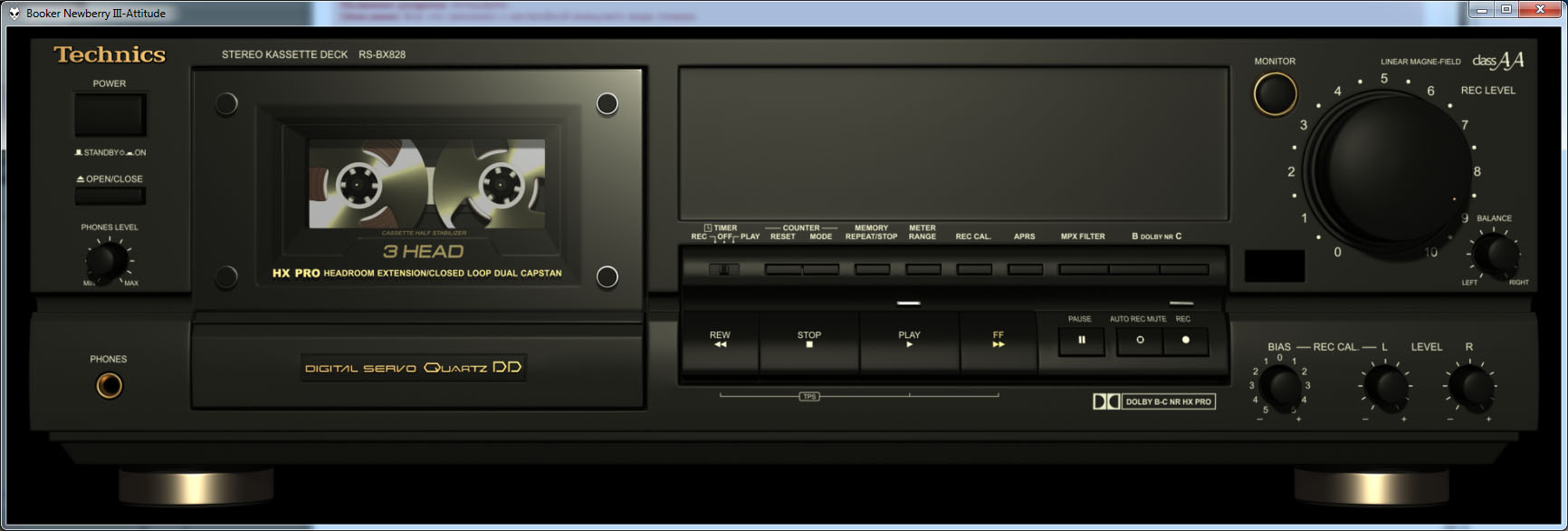
Task: Click the REC CAL. LEVEL R knob
Action: point(1470,386)
